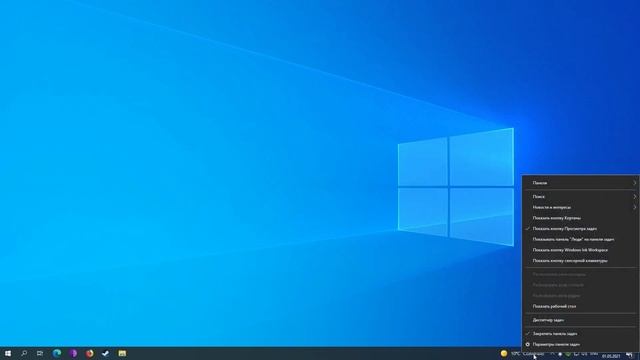Launch Firefox from the taskbar

89,353
